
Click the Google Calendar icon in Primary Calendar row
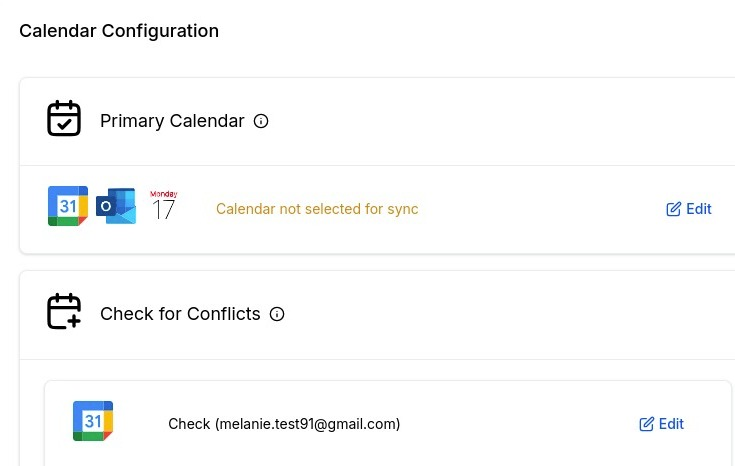point(68,206)
